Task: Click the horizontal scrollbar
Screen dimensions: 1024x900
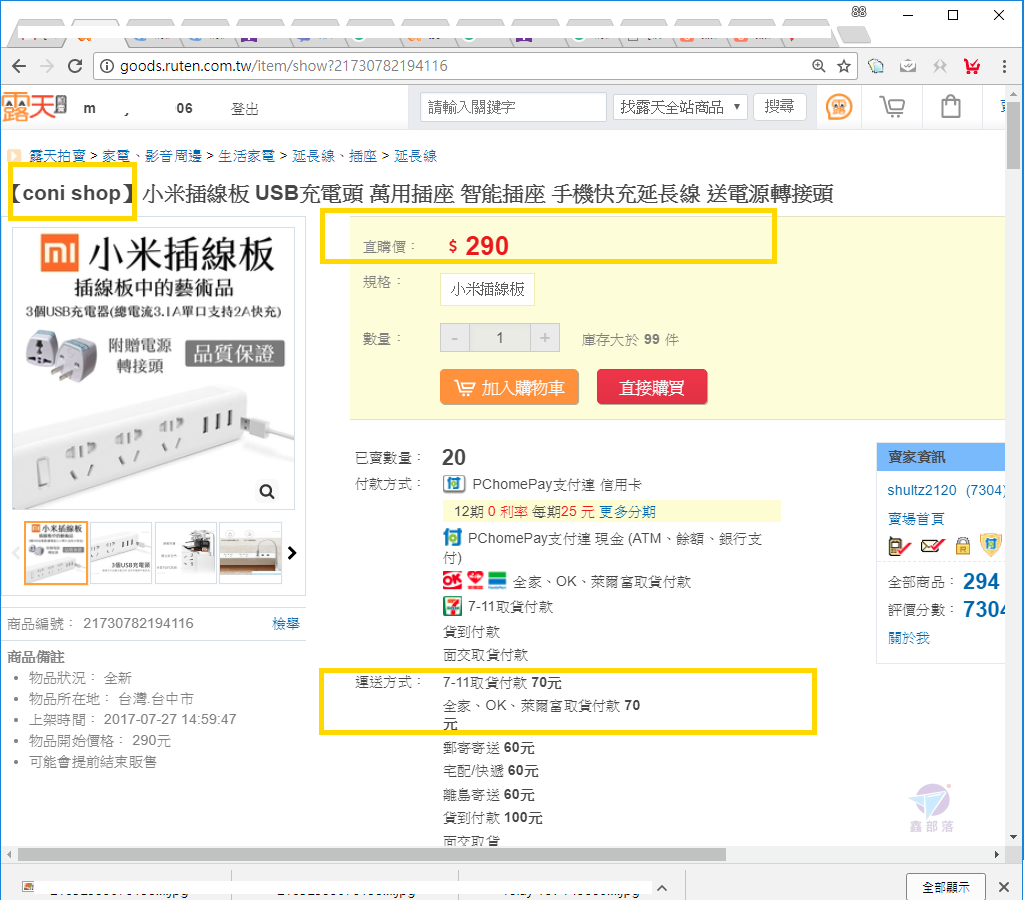Action: [x=372, y=854]
